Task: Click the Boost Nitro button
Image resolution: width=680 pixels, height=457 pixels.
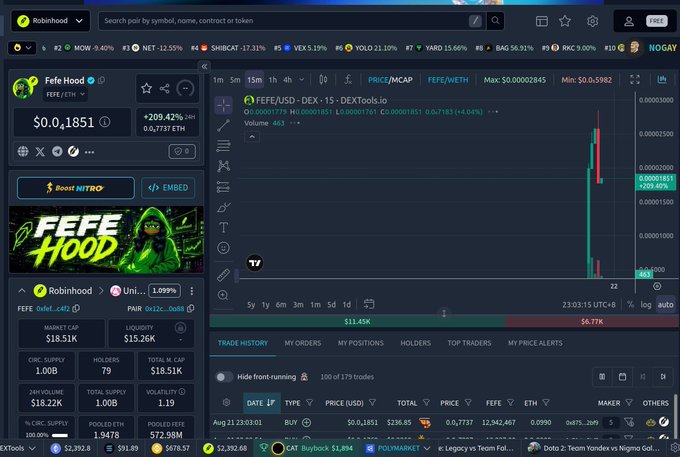Action: [75, 188]
